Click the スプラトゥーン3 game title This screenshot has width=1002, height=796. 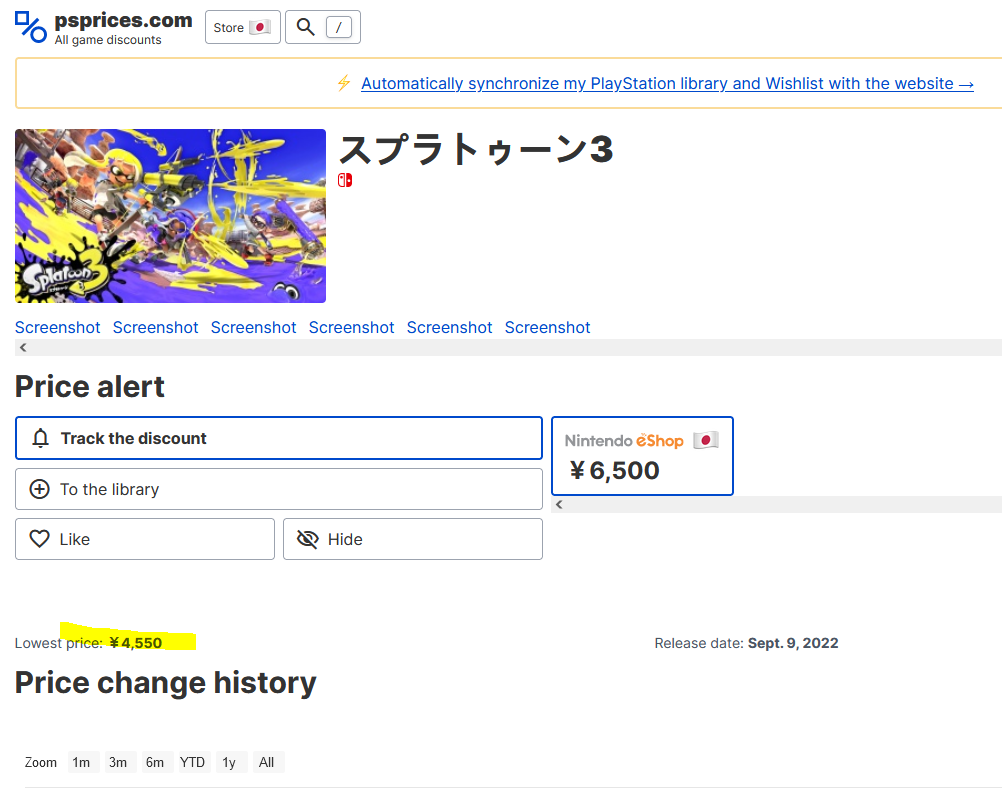(x=475, y=149)
